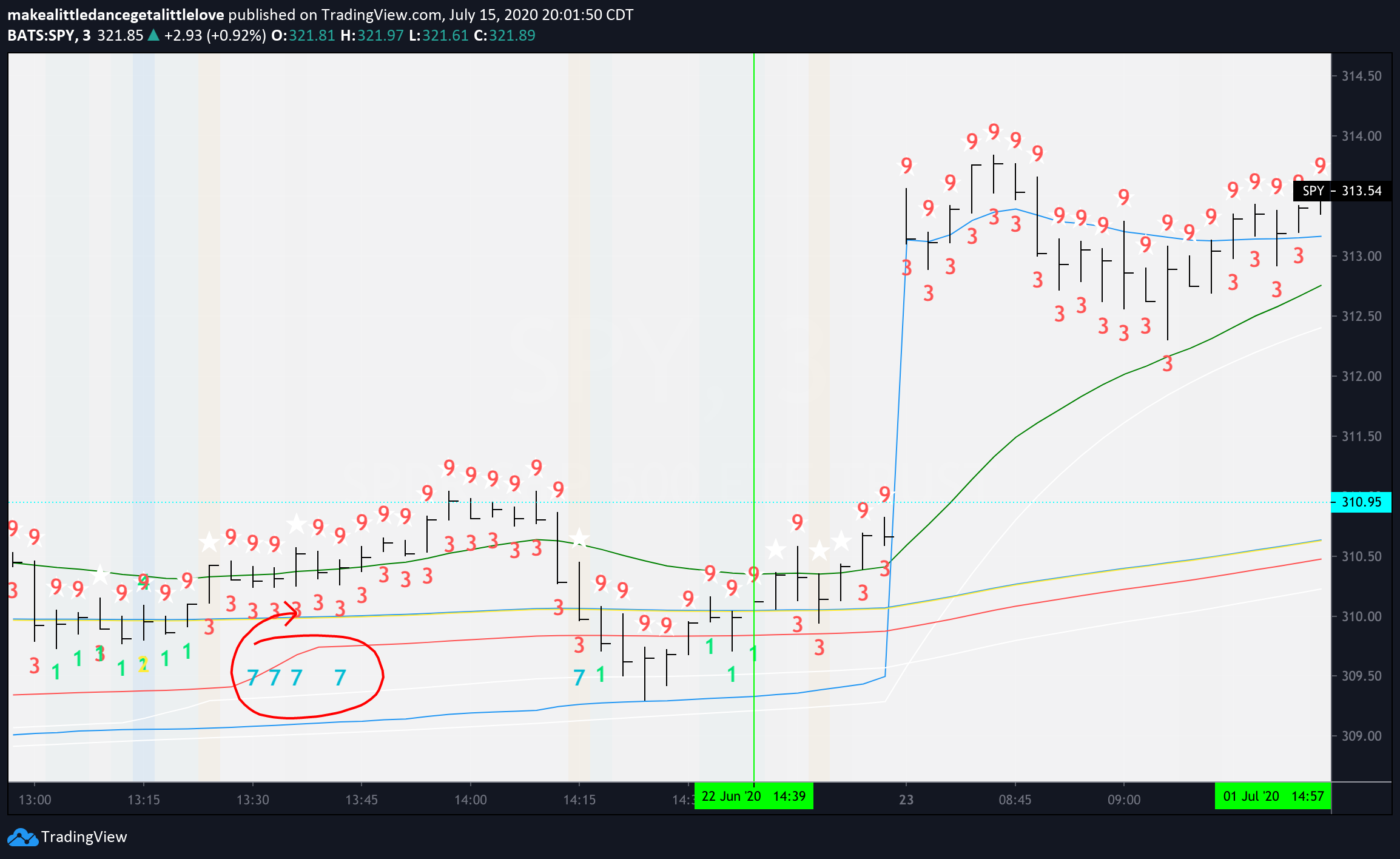Click the 313.00 price axis label
The width and height of the screenshot is (1400, 859).
[1361, 256]
